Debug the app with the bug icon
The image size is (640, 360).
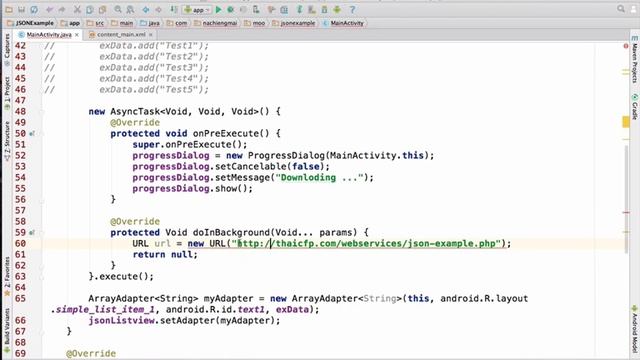(231, 9)
